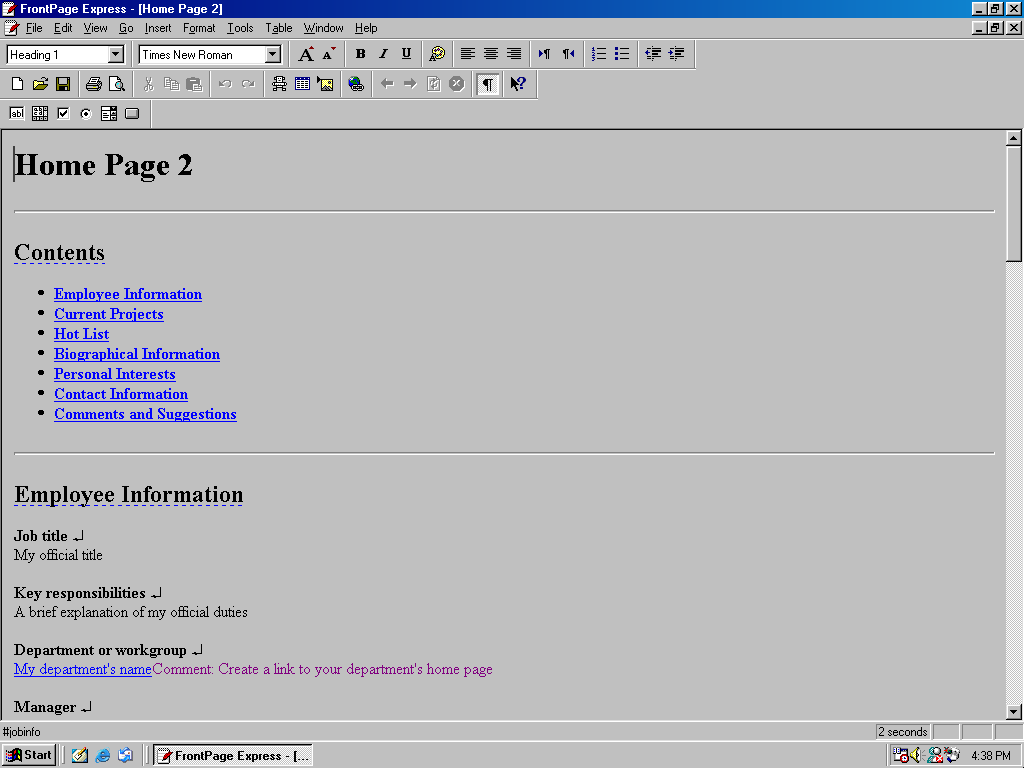Expand the Heading 1 style dropdown

[115, 55]
